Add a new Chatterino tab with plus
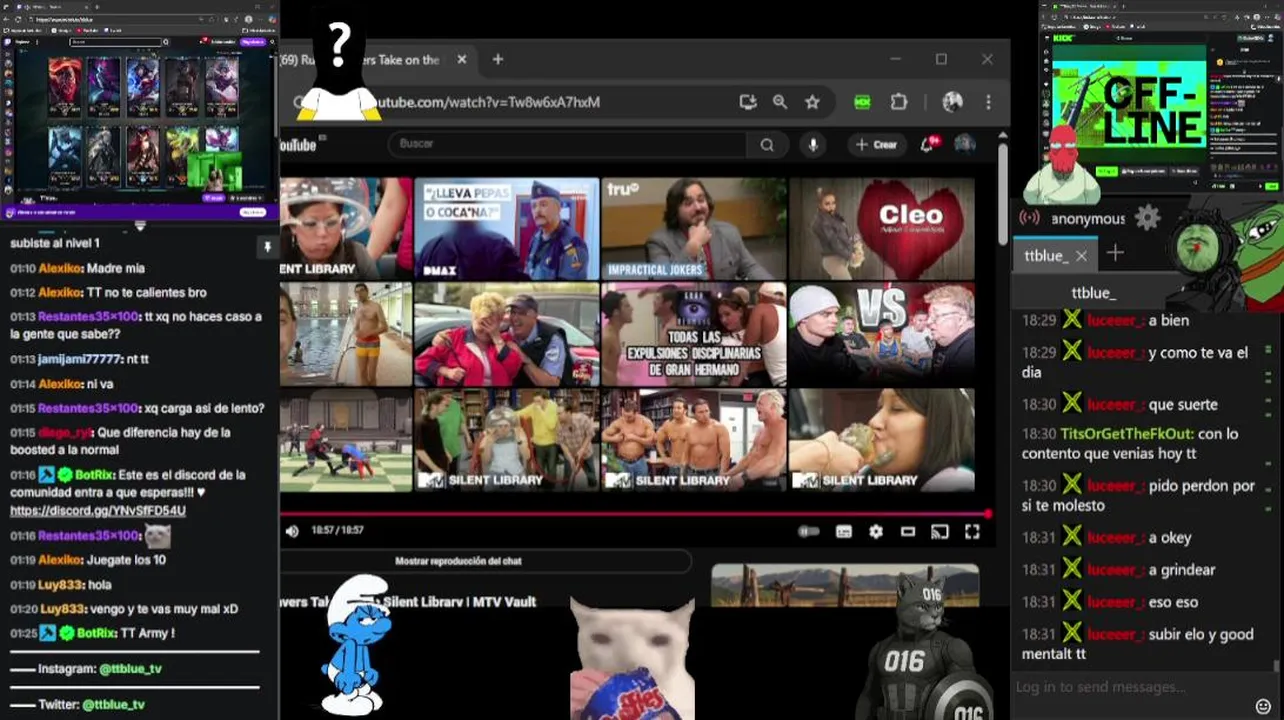Viewport: 1284px width, 720px height. [x=1115, y=254]
